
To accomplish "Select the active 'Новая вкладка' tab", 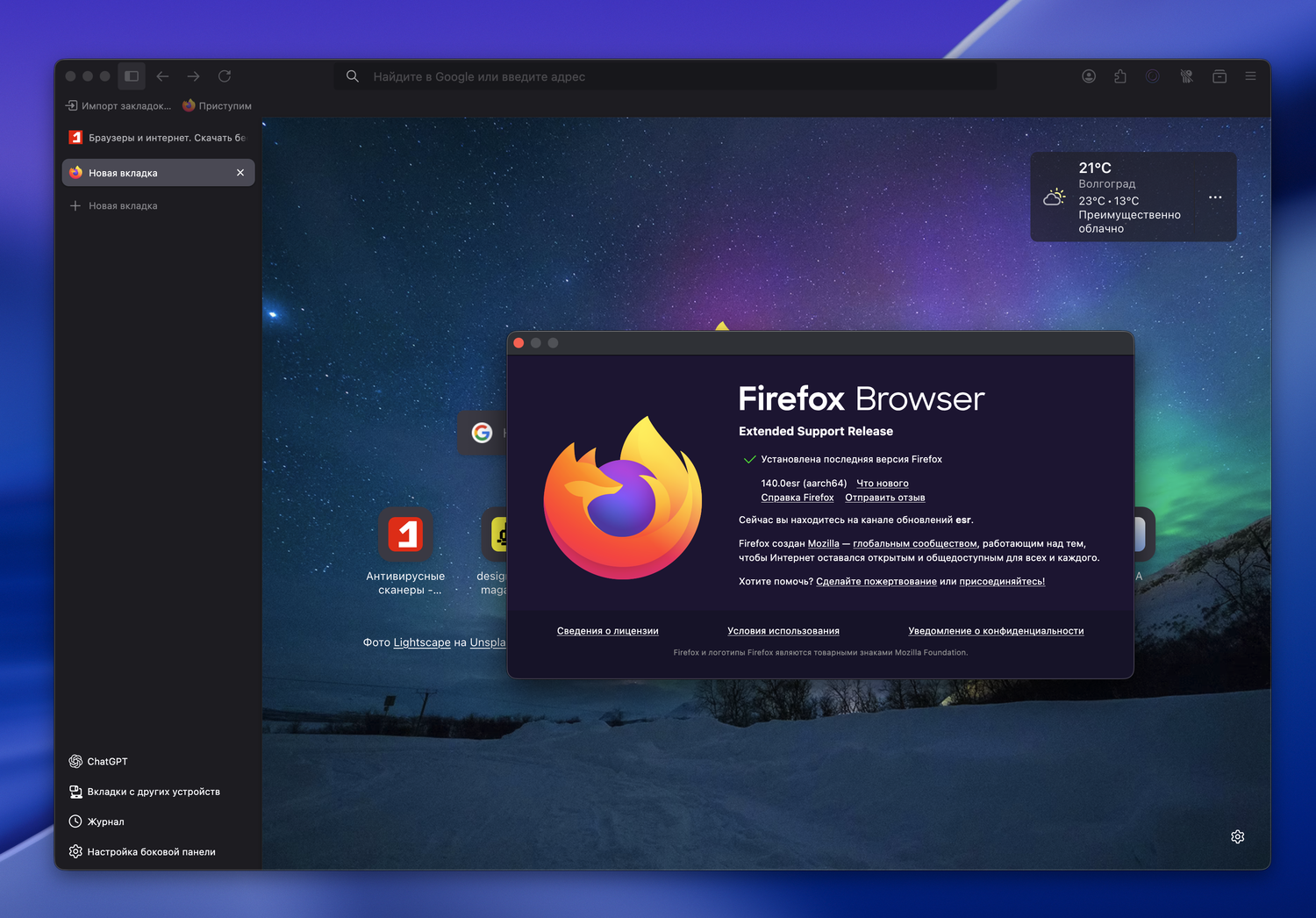I will click(158, 173).
